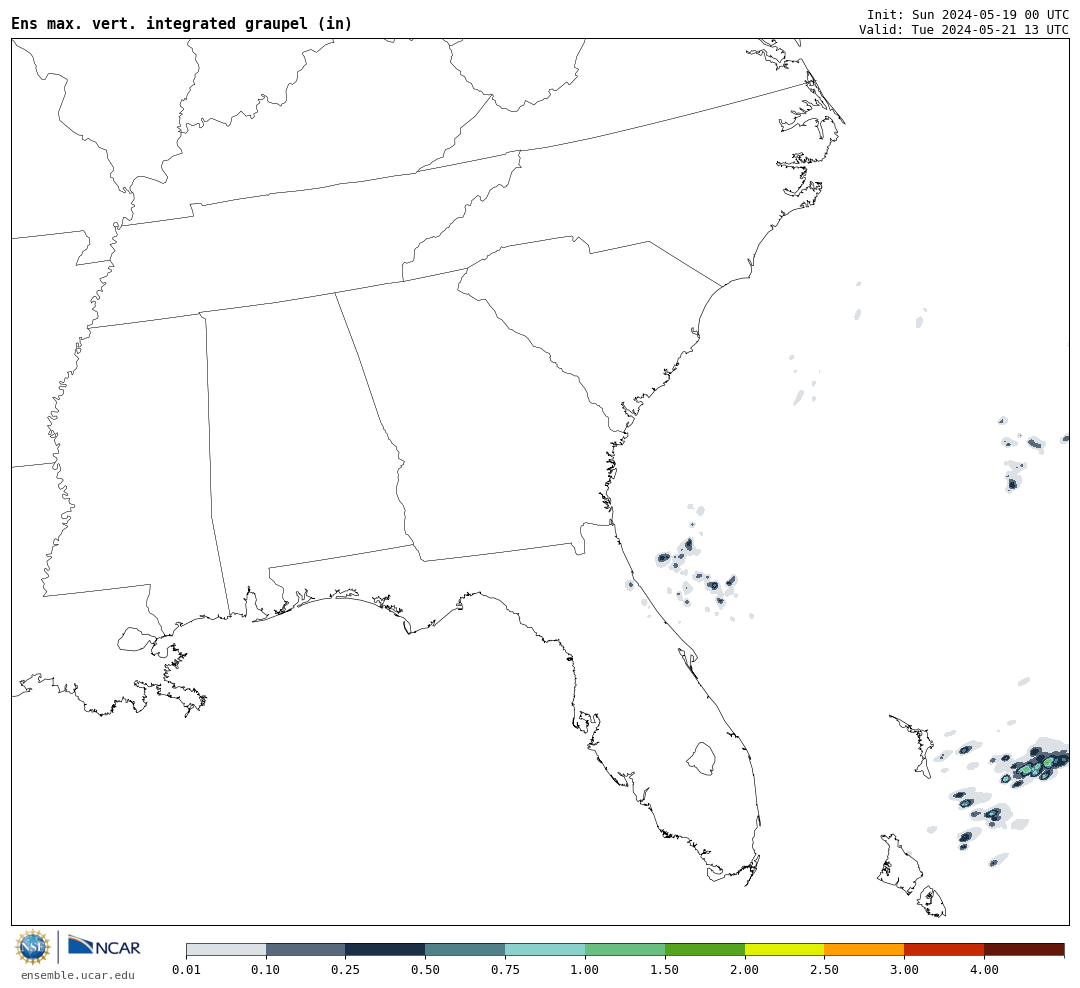Viewport: 1080px width, 988px height.
Task: Select the 0.25–0.50 dark navy swatch
Action: point(385,949)
